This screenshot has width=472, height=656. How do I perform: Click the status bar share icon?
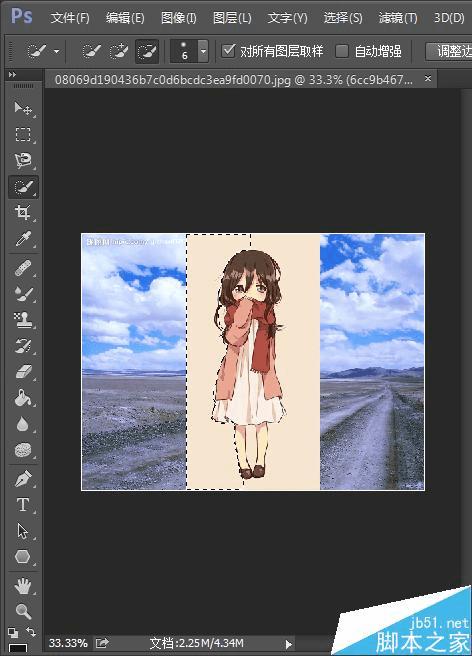102,643
